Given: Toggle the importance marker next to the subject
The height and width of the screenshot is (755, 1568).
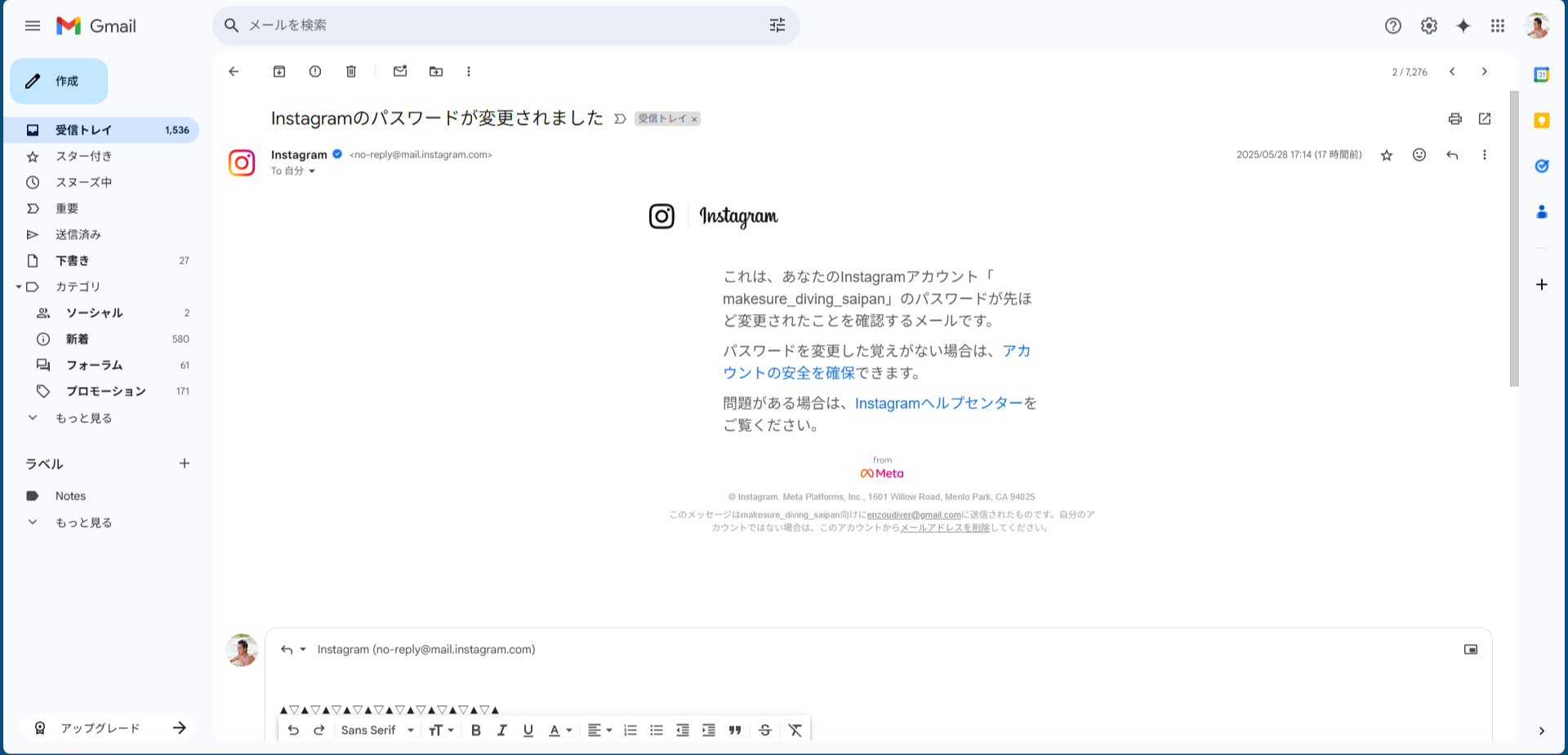Looking at the screenshot, I should [621, 119].
